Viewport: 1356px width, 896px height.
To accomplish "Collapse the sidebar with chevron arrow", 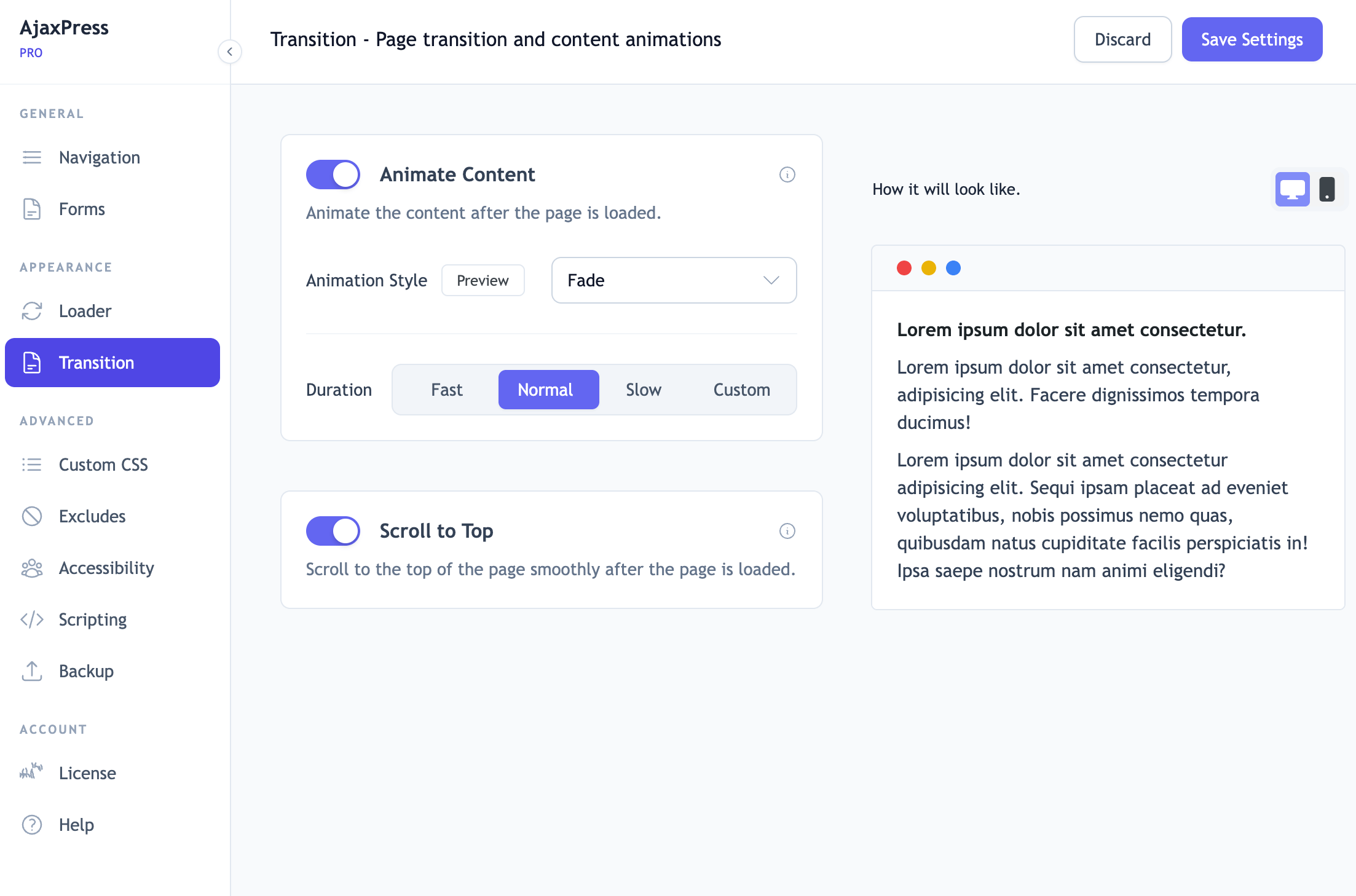I will coord(229,52).
